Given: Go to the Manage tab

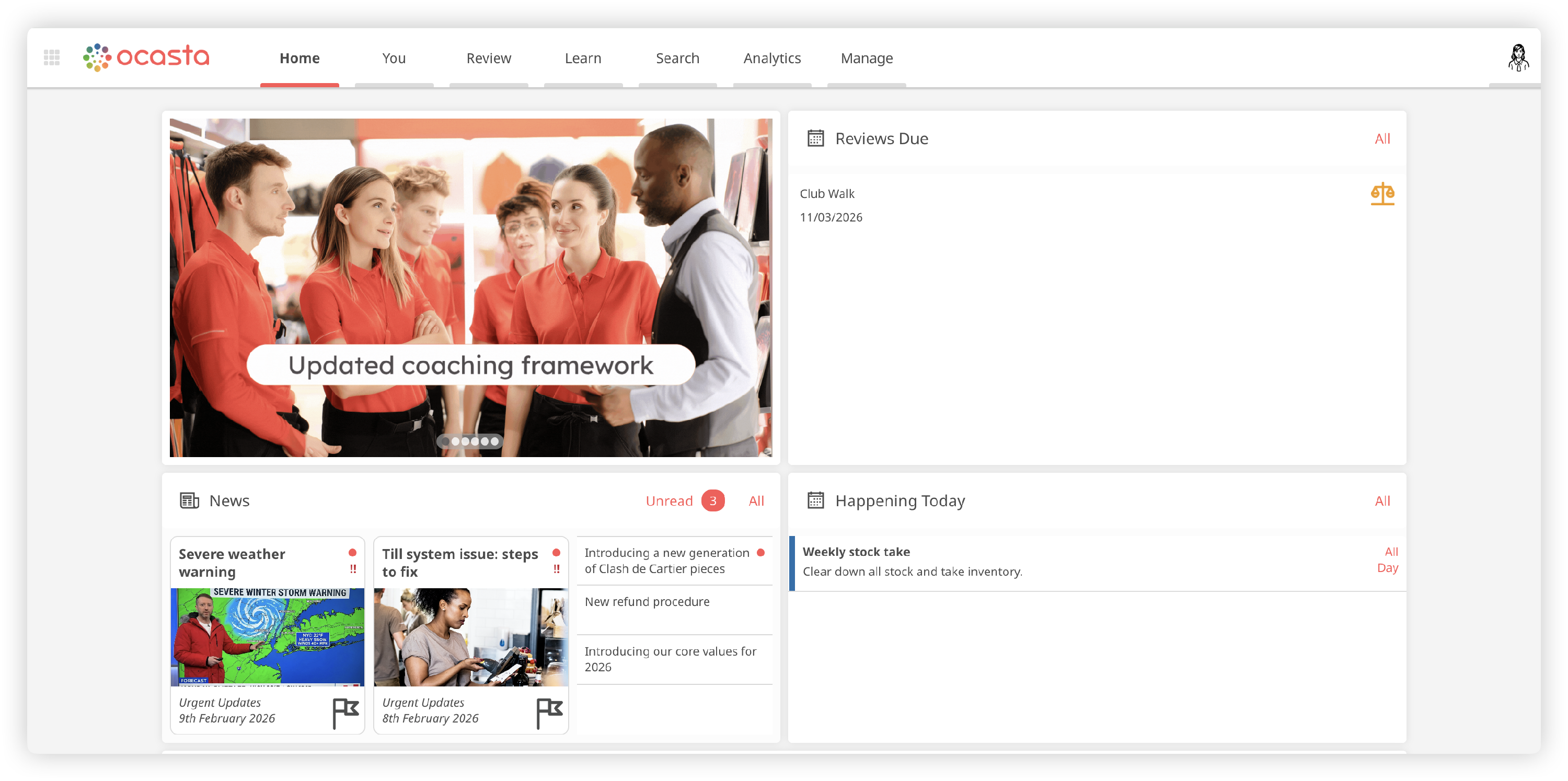Looking at the screenshot, I should coord(866,59).
